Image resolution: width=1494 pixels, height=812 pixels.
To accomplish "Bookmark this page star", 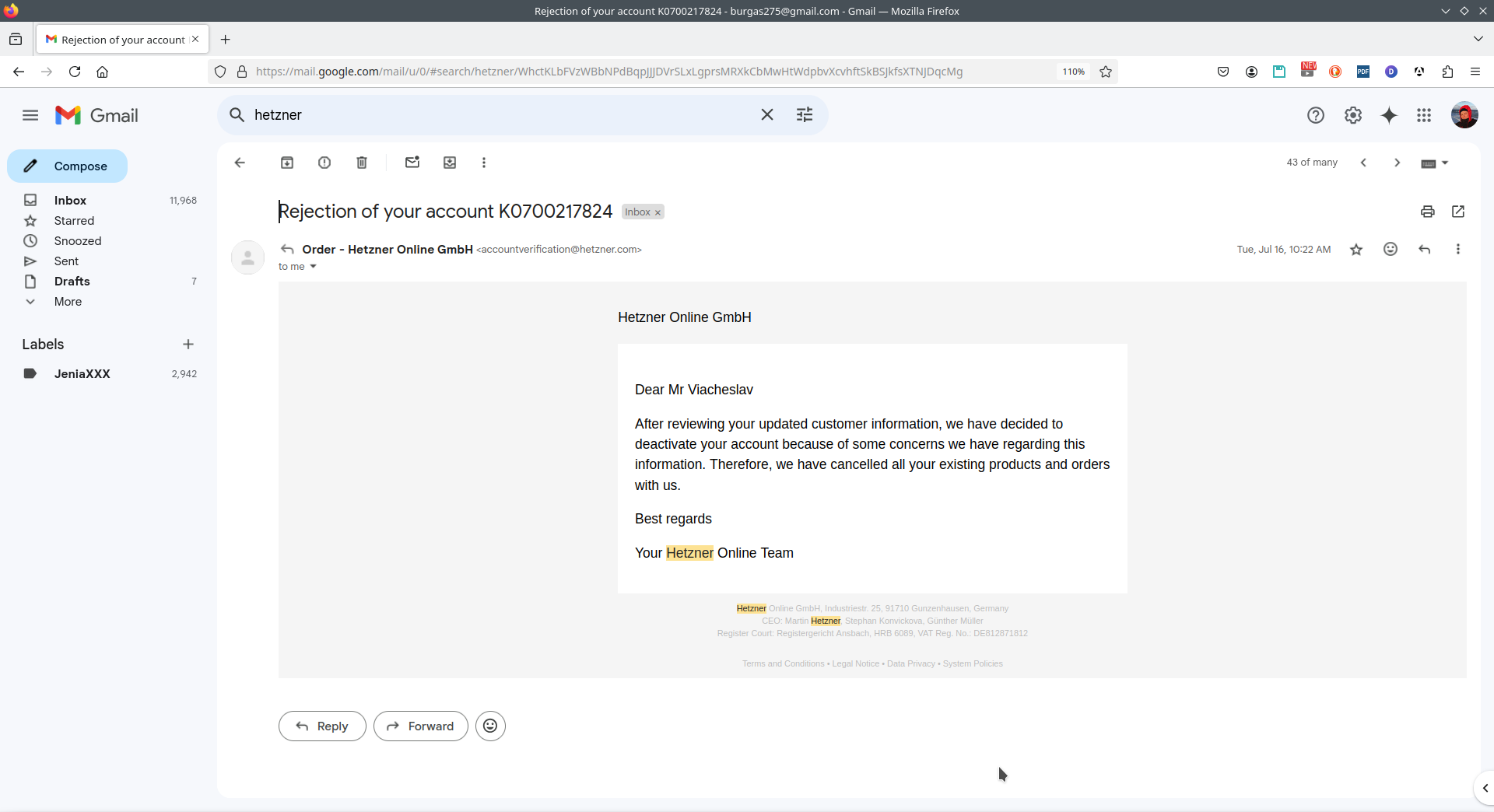I will [1106, 72].
